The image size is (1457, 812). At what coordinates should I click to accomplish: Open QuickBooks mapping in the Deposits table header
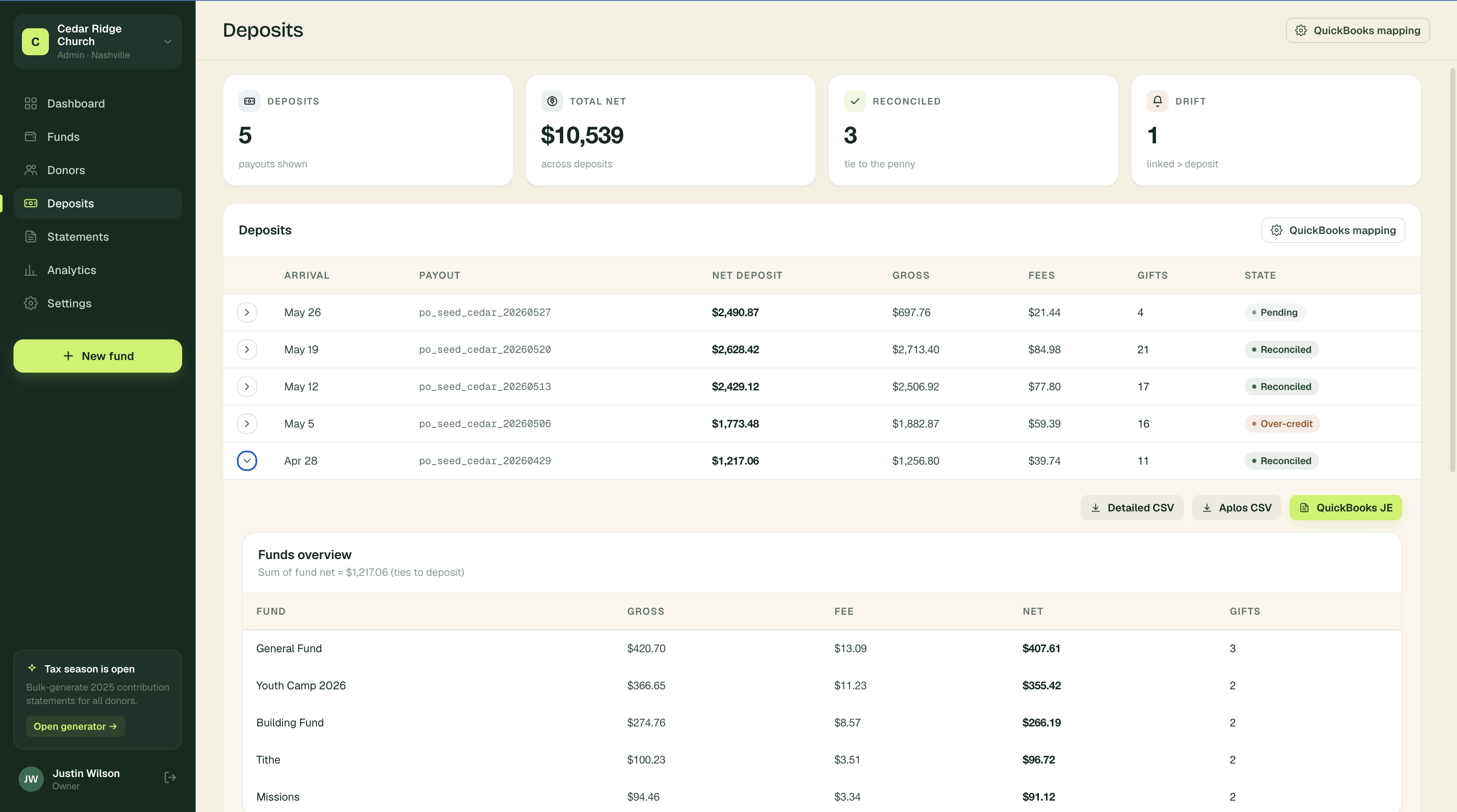(x=1333, y=231)
